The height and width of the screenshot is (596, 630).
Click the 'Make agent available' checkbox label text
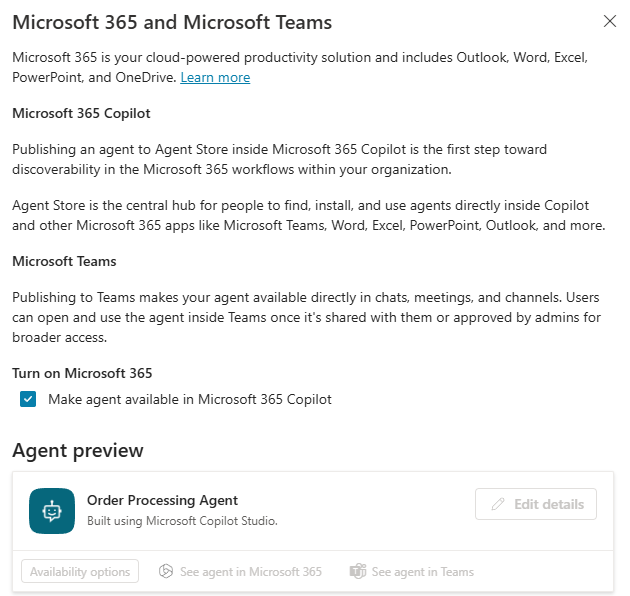[190, 399]
